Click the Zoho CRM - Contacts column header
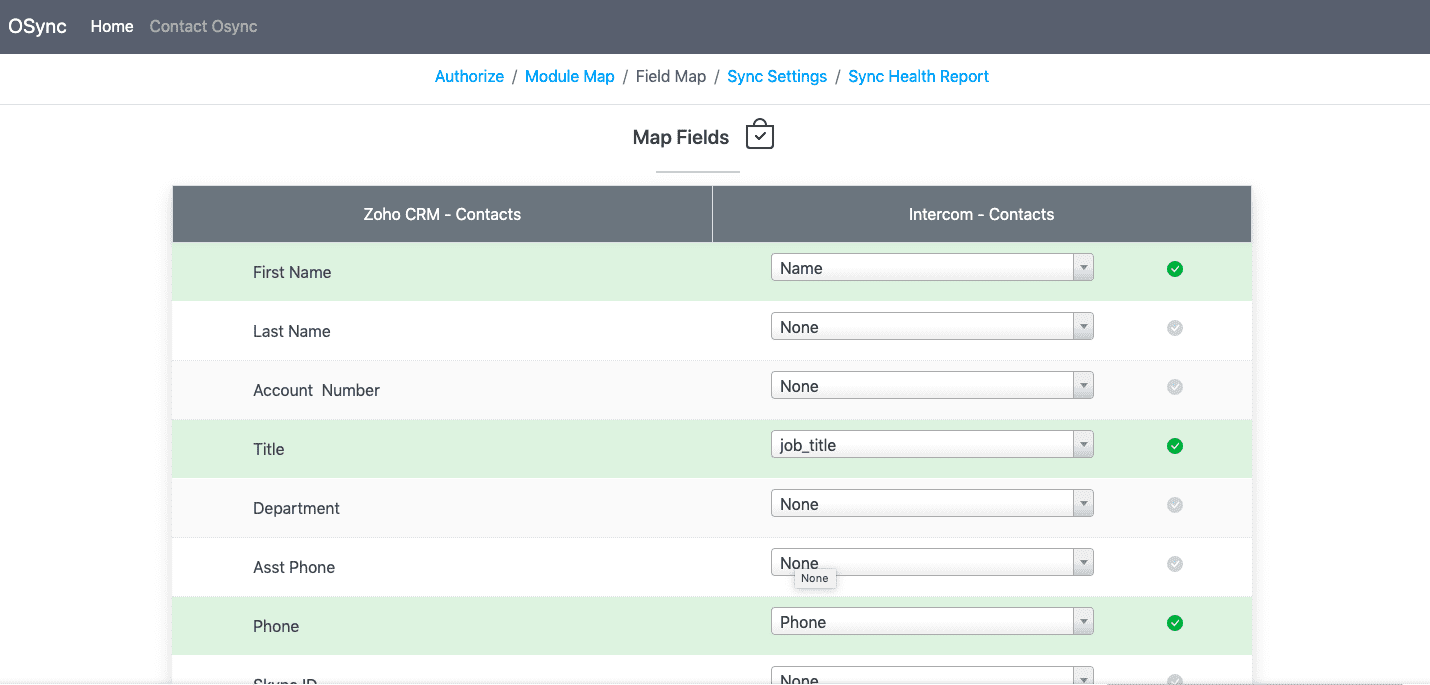The width and height of the screenshot is (1430, 685). (x=442, y=214)
